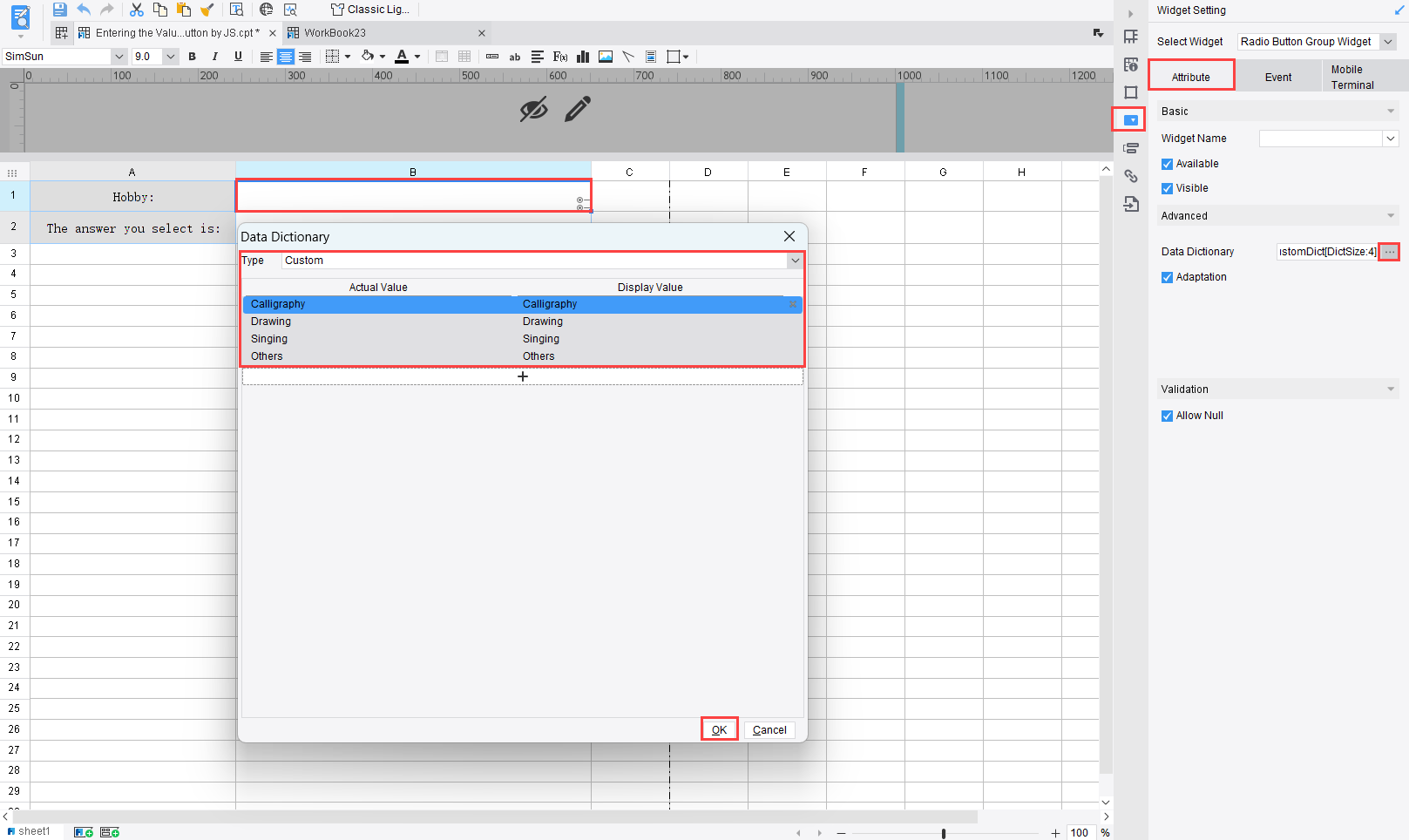
Task: Click the Save icon in top toolbar
Action: (x=59, y=10)
